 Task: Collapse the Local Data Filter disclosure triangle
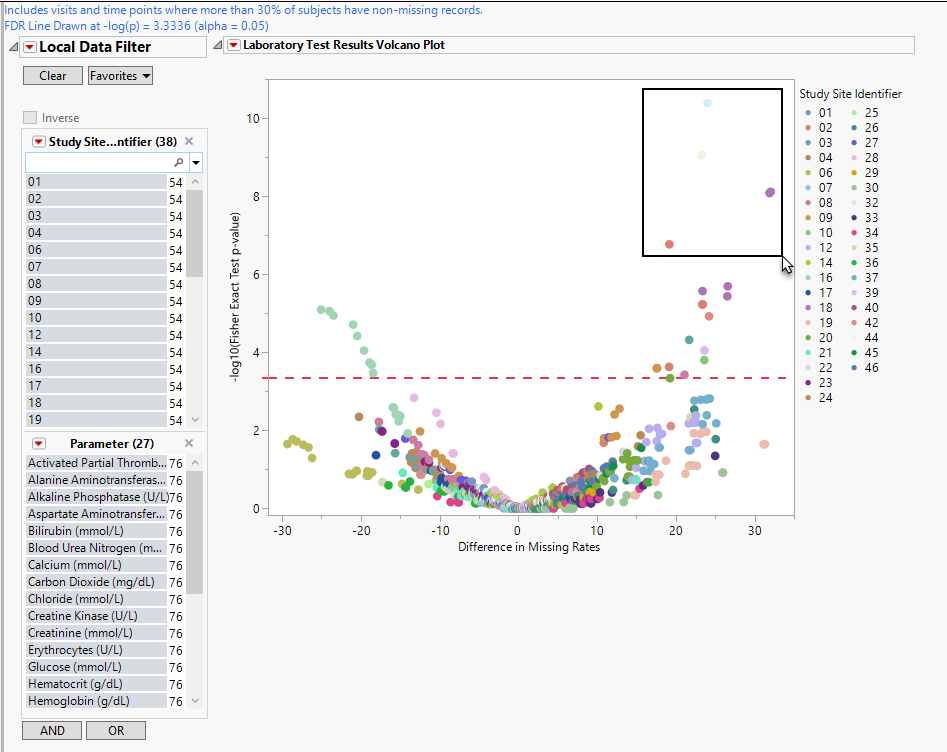[x=13, y=47]
